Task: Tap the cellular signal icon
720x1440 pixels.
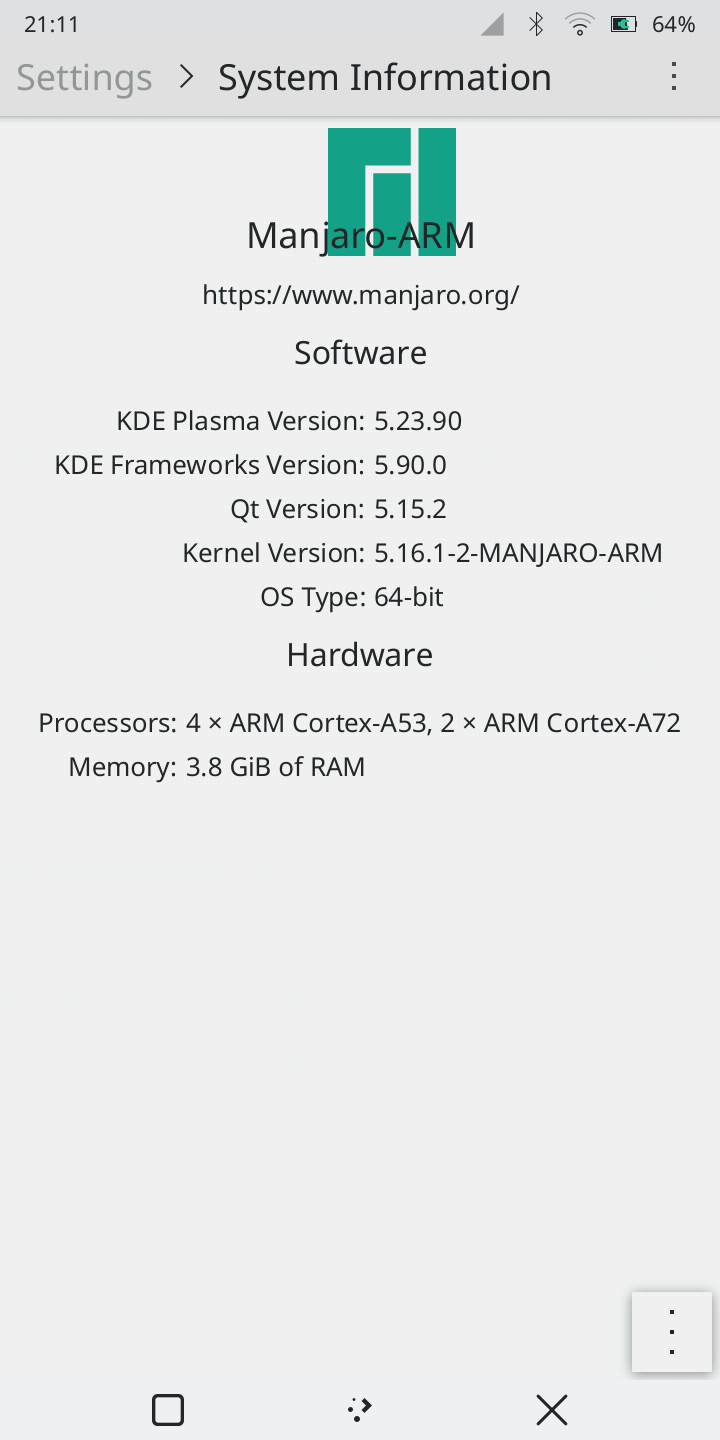Action: 492,25
